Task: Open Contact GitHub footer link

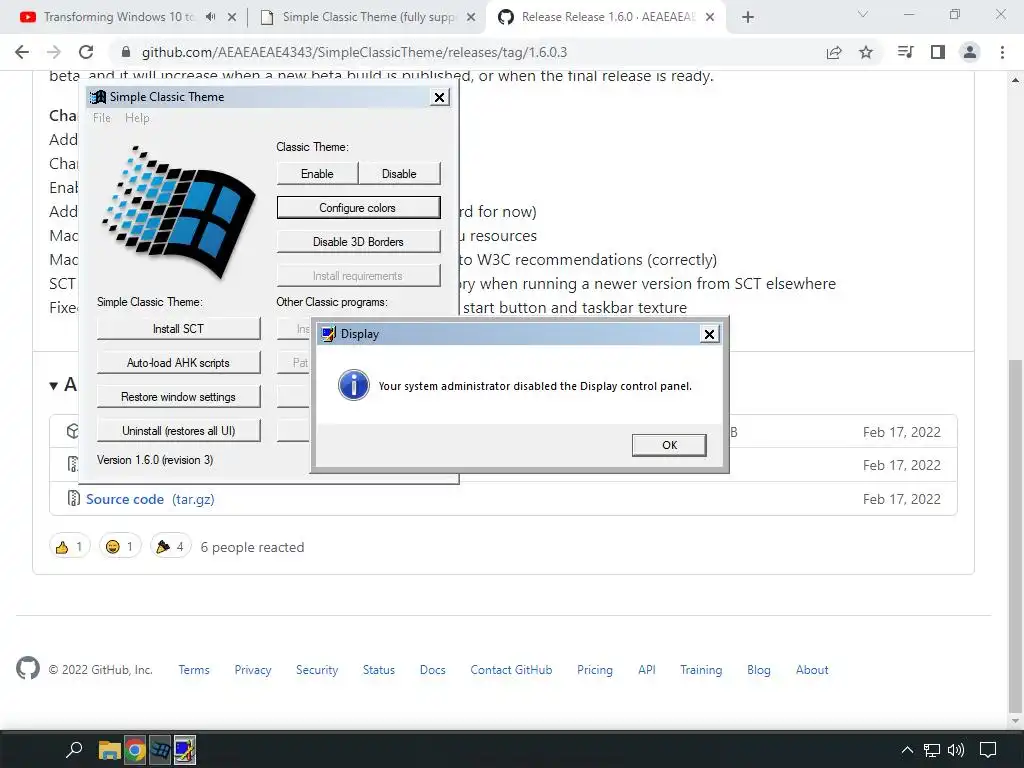Action: coord(511,670)
